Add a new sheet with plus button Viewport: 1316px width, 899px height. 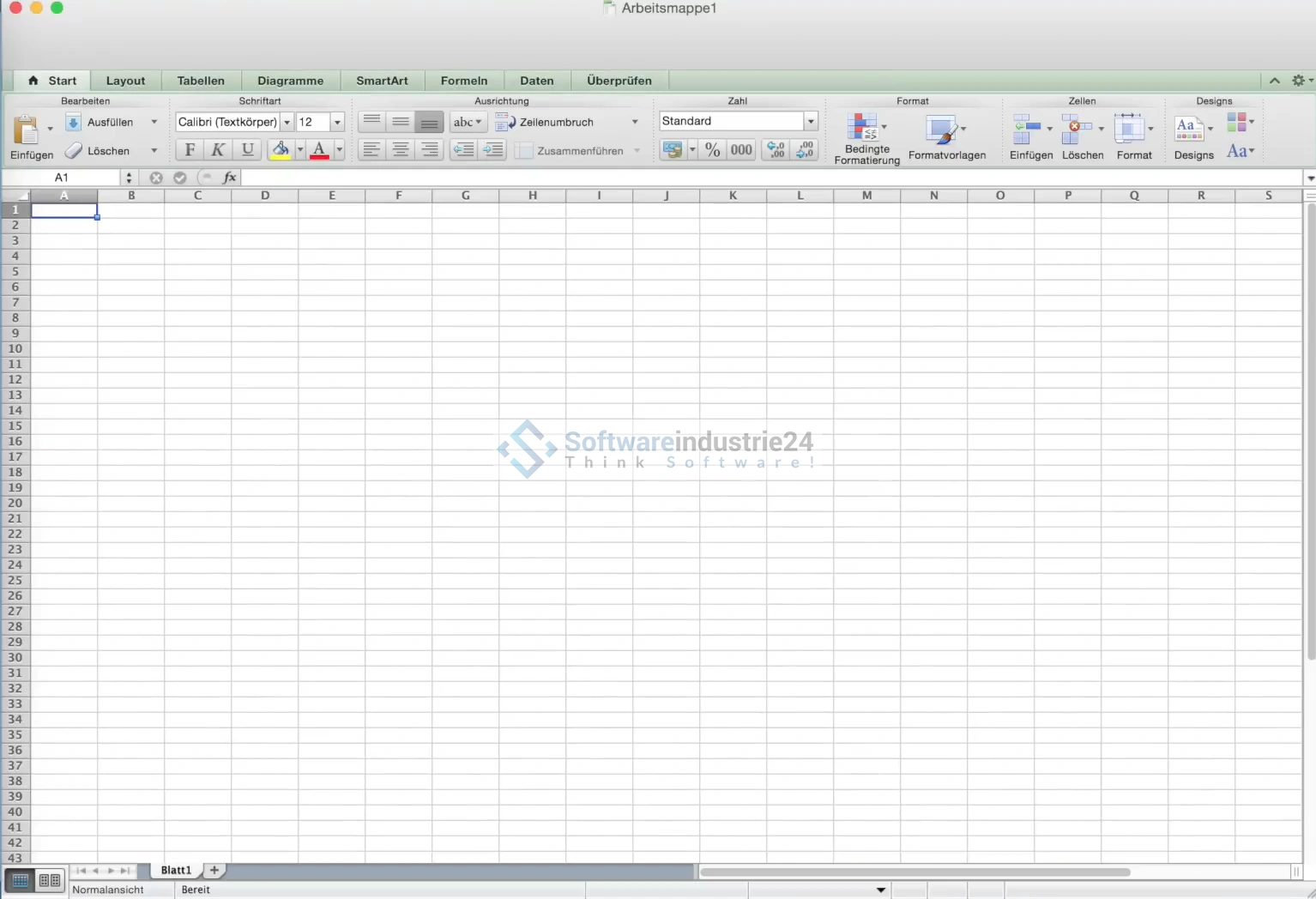pos(214,870)
